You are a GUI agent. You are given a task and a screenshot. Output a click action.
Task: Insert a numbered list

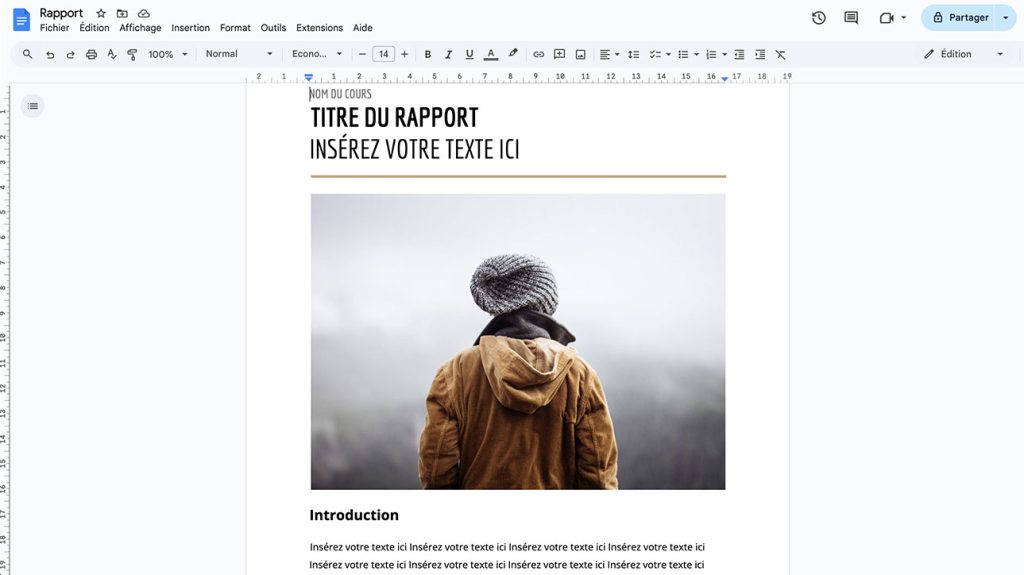click(x=711, y=54)
